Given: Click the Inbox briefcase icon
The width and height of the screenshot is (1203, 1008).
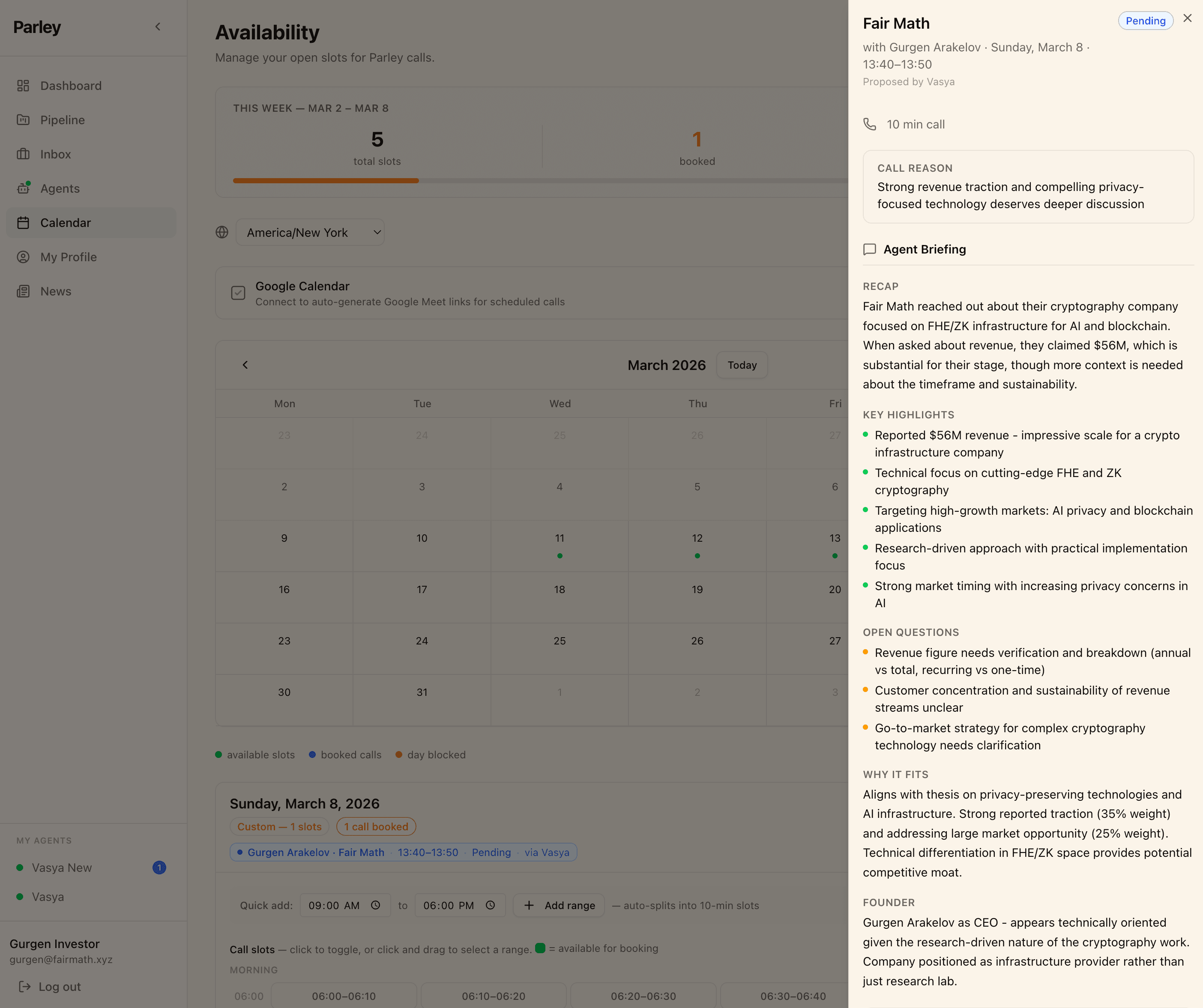Looking at the screenshot, I should click(x=24, y=154).
